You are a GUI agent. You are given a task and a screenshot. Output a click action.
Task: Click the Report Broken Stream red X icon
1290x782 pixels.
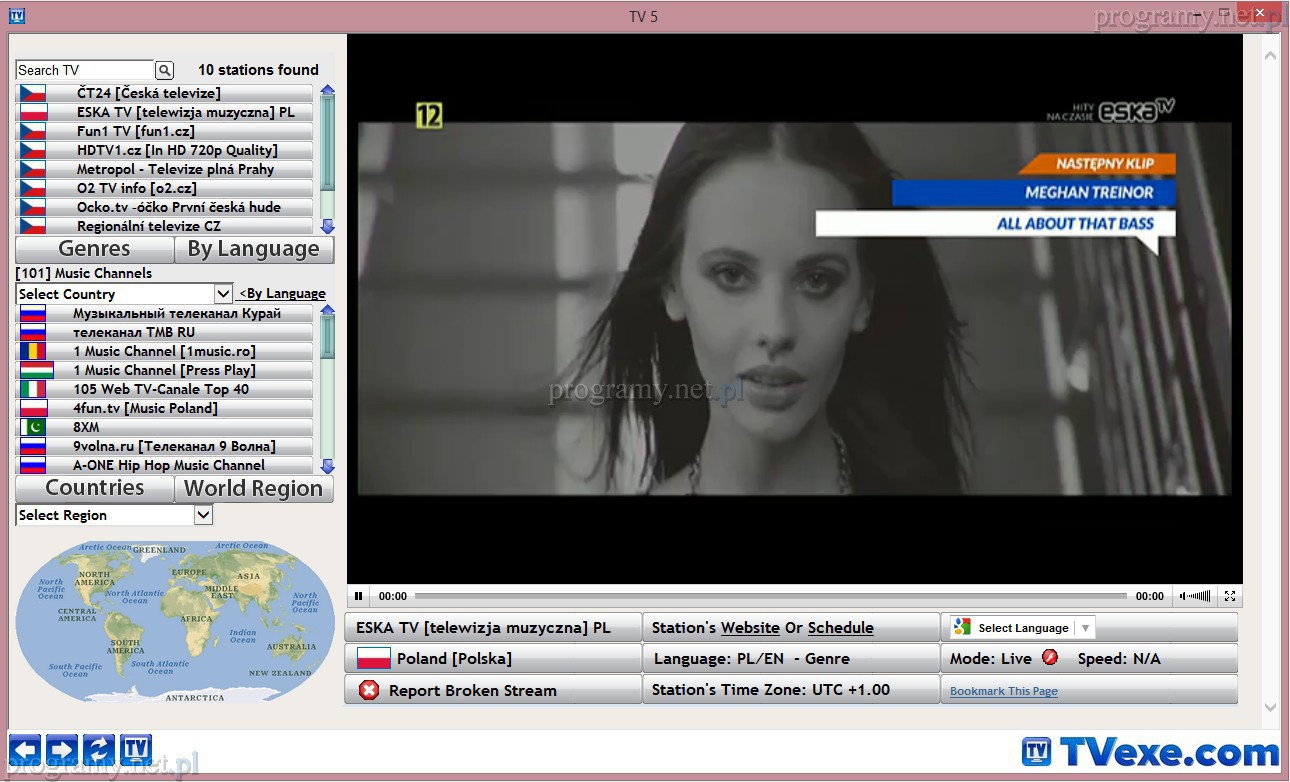[369, 690]
